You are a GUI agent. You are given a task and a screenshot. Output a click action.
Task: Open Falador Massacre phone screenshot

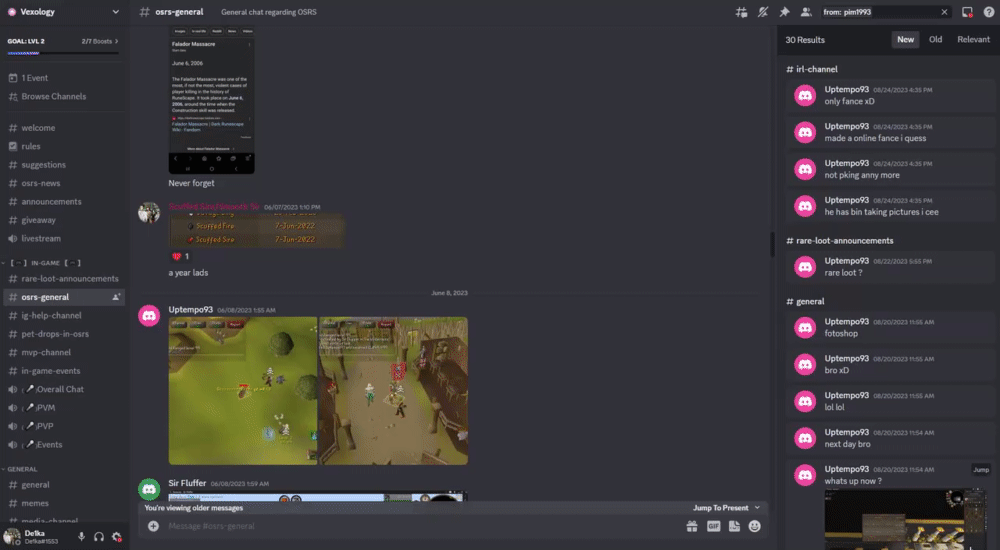click(x=211, y=100)
